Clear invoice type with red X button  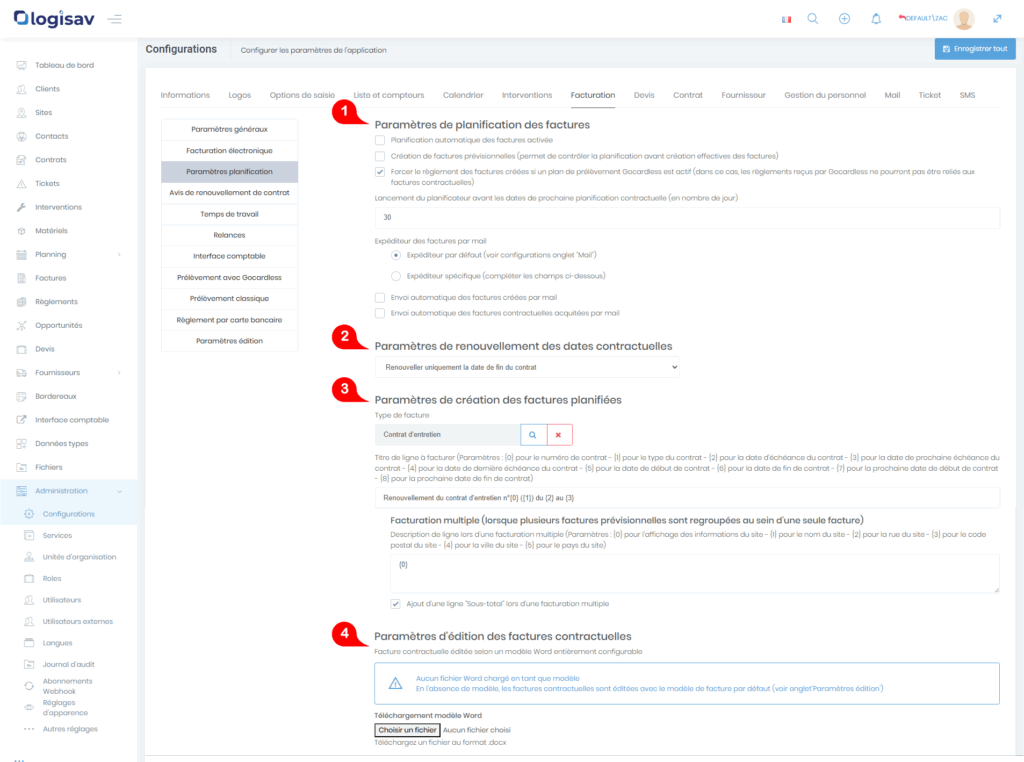(x=558, y=435)
